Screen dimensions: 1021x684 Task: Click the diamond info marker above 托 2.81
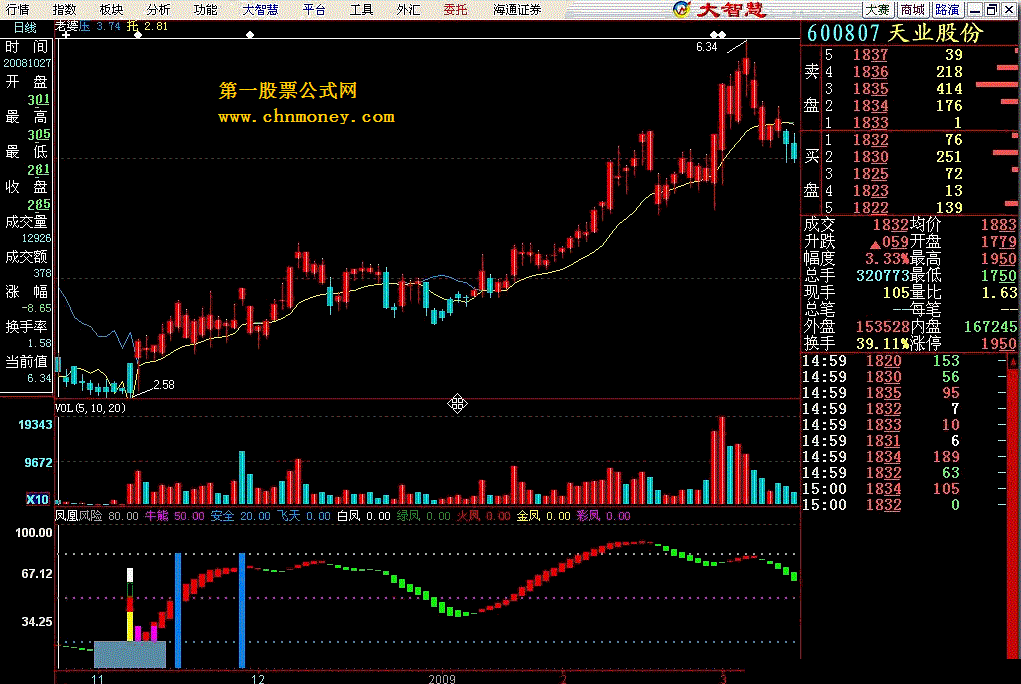(137, 35)
